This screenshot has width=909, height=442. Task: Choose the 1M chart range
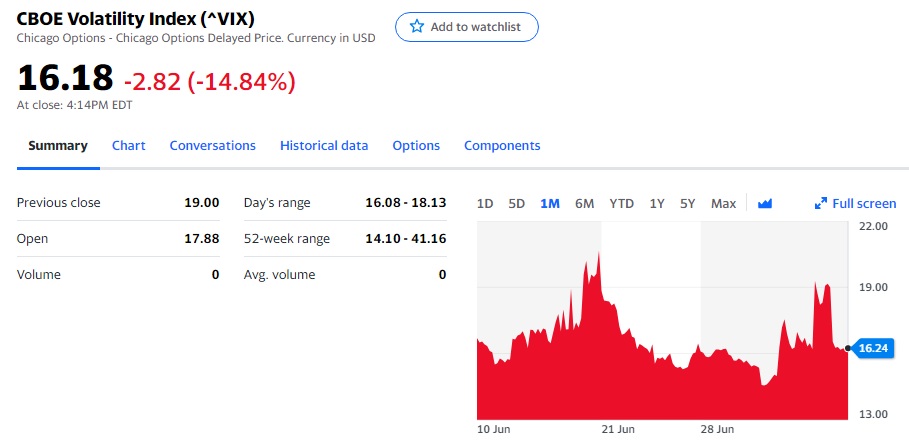tap(550, 204)
